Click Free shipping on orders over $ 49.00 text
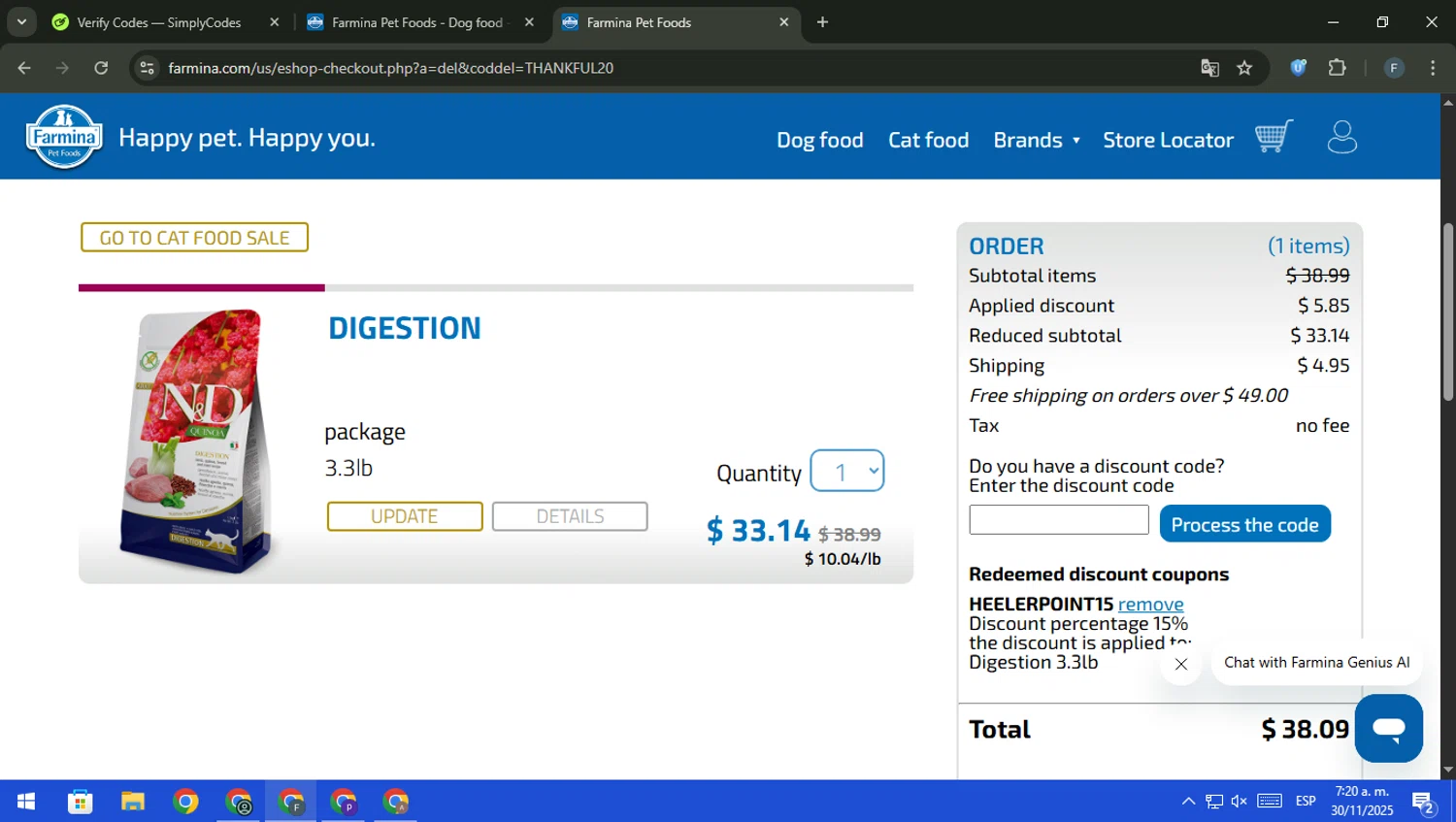 click(1128, 396)
